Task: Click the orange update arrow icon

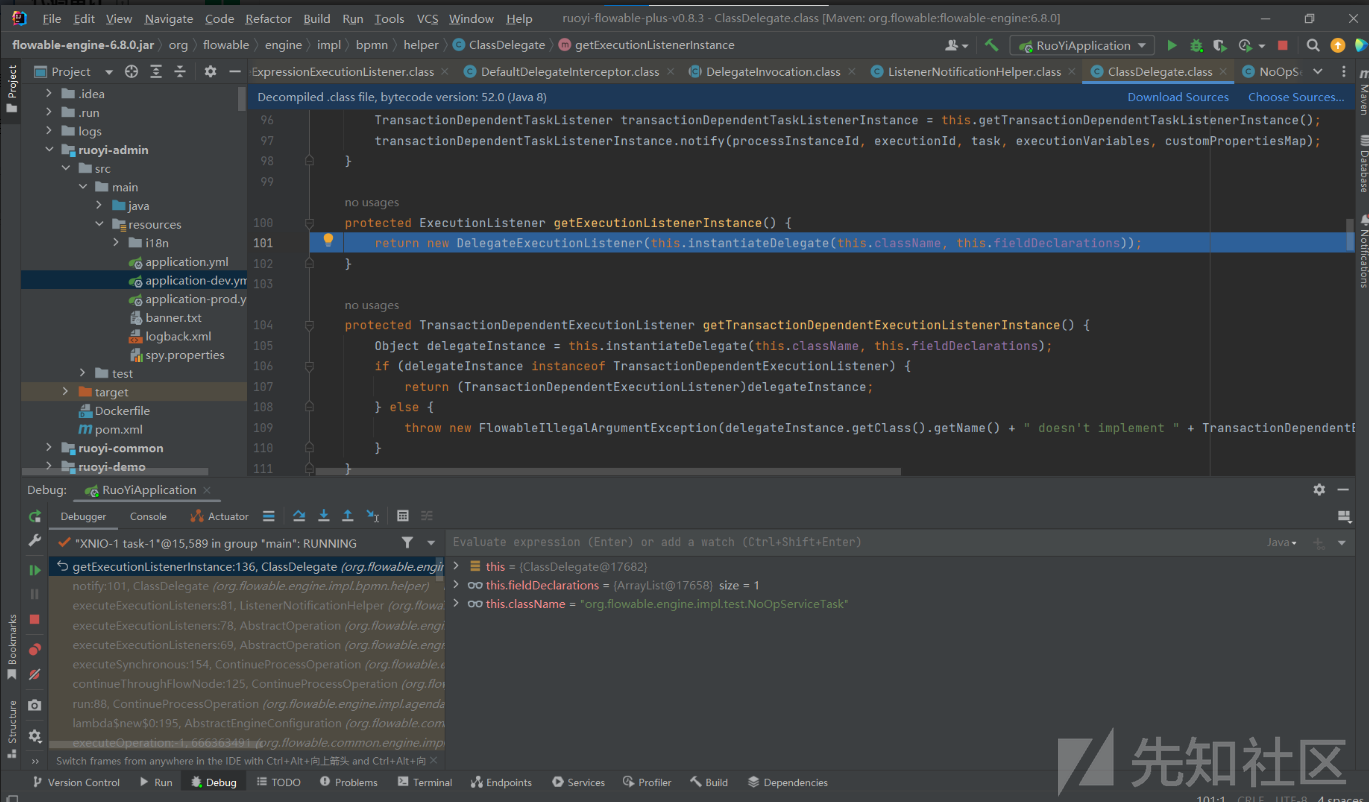Action: [x=1338, y=45]
